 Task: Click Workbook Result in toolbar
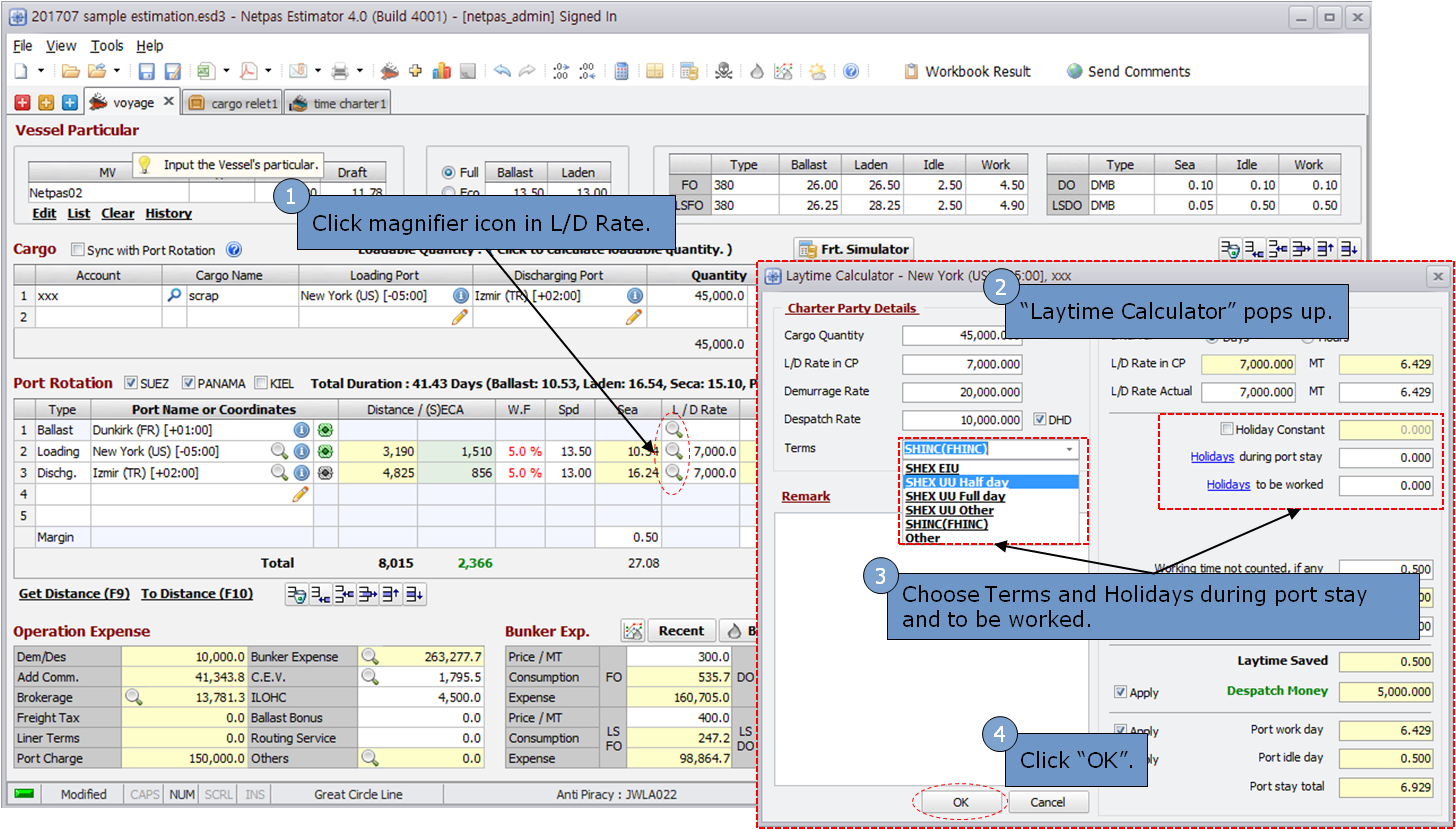point(967,71)
